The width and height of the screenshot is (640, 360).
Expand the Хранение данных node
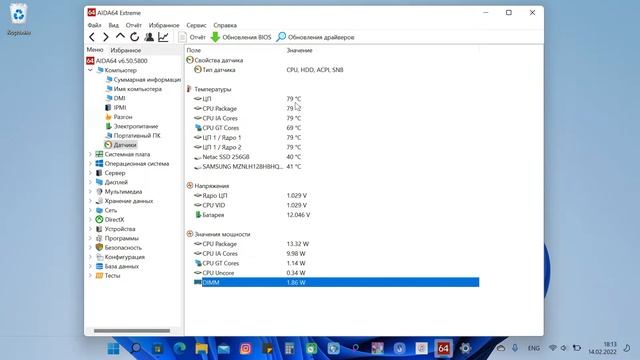[90, 201]
